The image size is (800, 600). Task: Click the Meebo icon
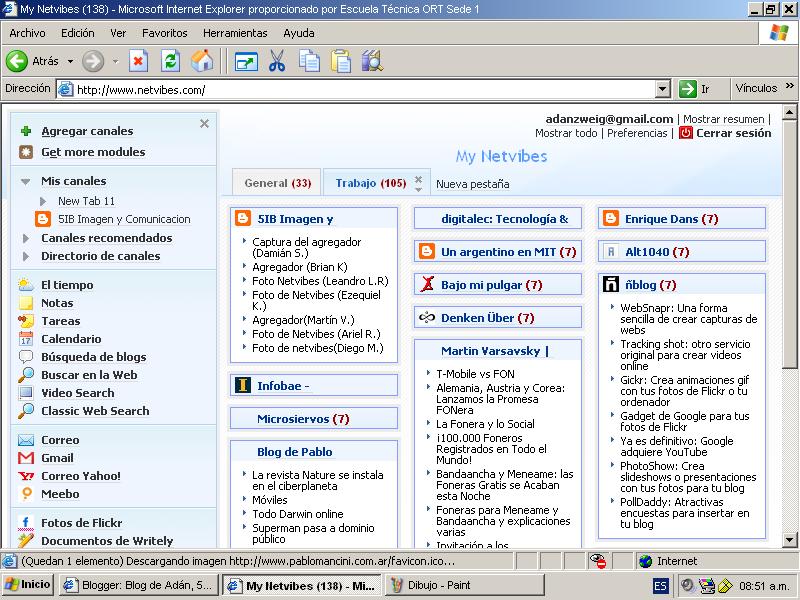click(26, 494)
